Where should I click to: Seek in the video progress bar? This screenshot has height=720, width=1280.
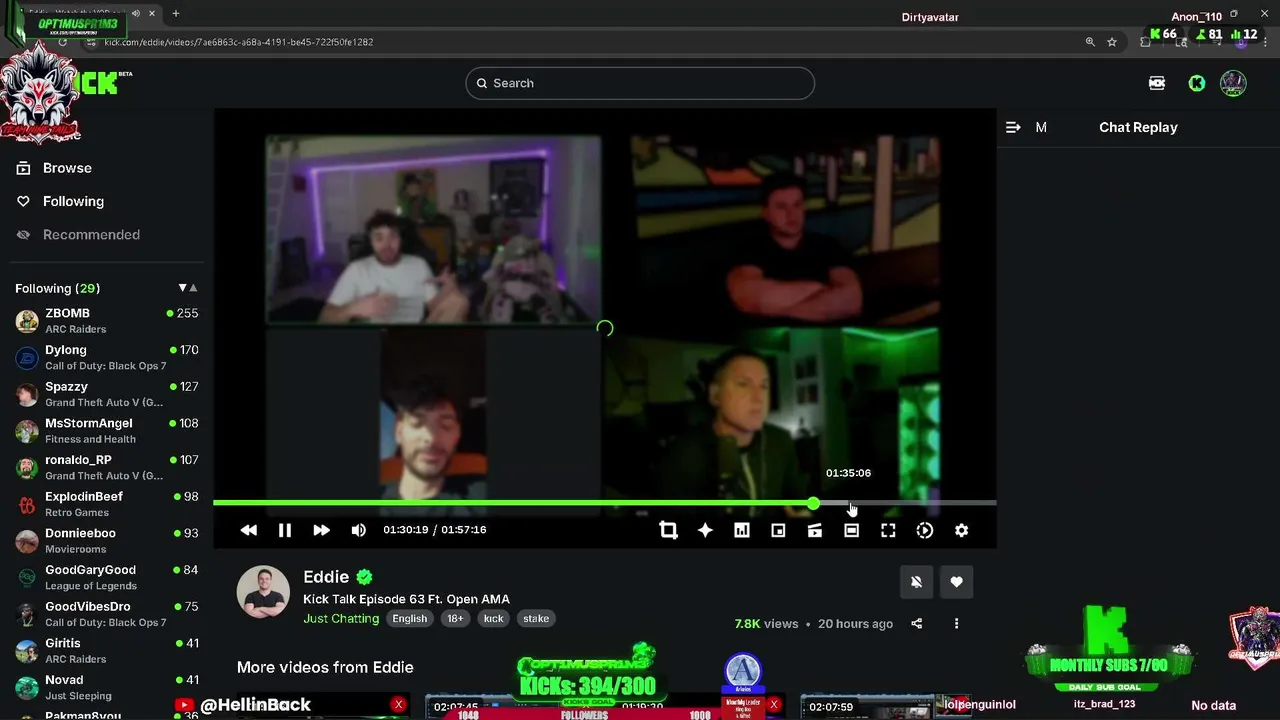pyautogui.click(x=605, y=503)
